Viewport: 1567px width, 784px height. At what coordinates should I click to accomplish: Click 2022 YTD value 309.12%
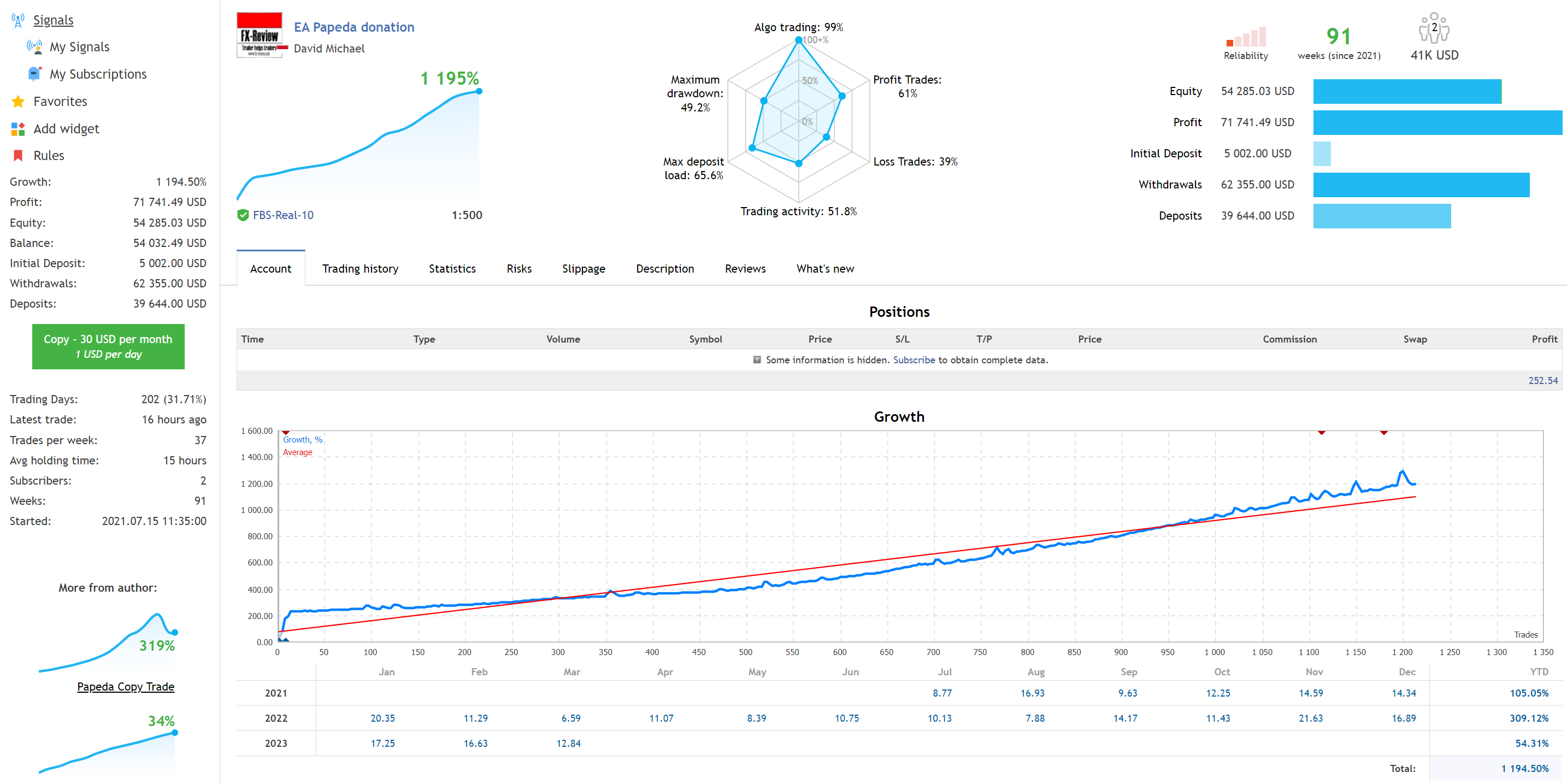tap(1529, 718)
